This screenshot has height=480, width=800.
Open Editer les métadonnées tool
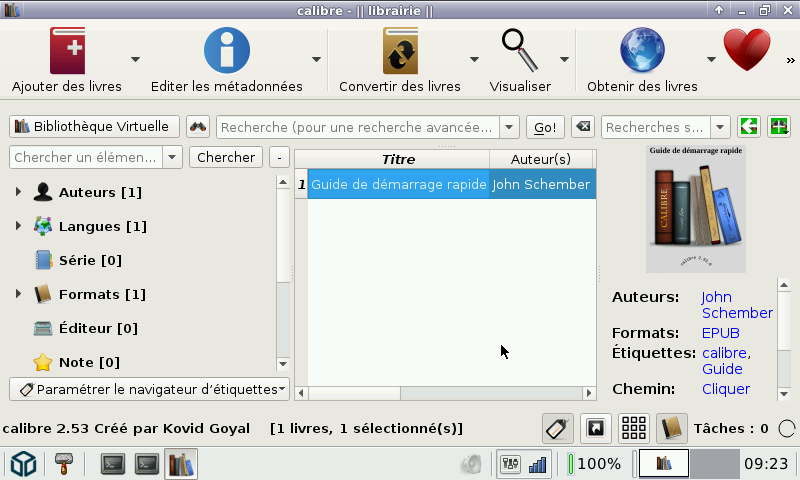(x=226, y=51)
